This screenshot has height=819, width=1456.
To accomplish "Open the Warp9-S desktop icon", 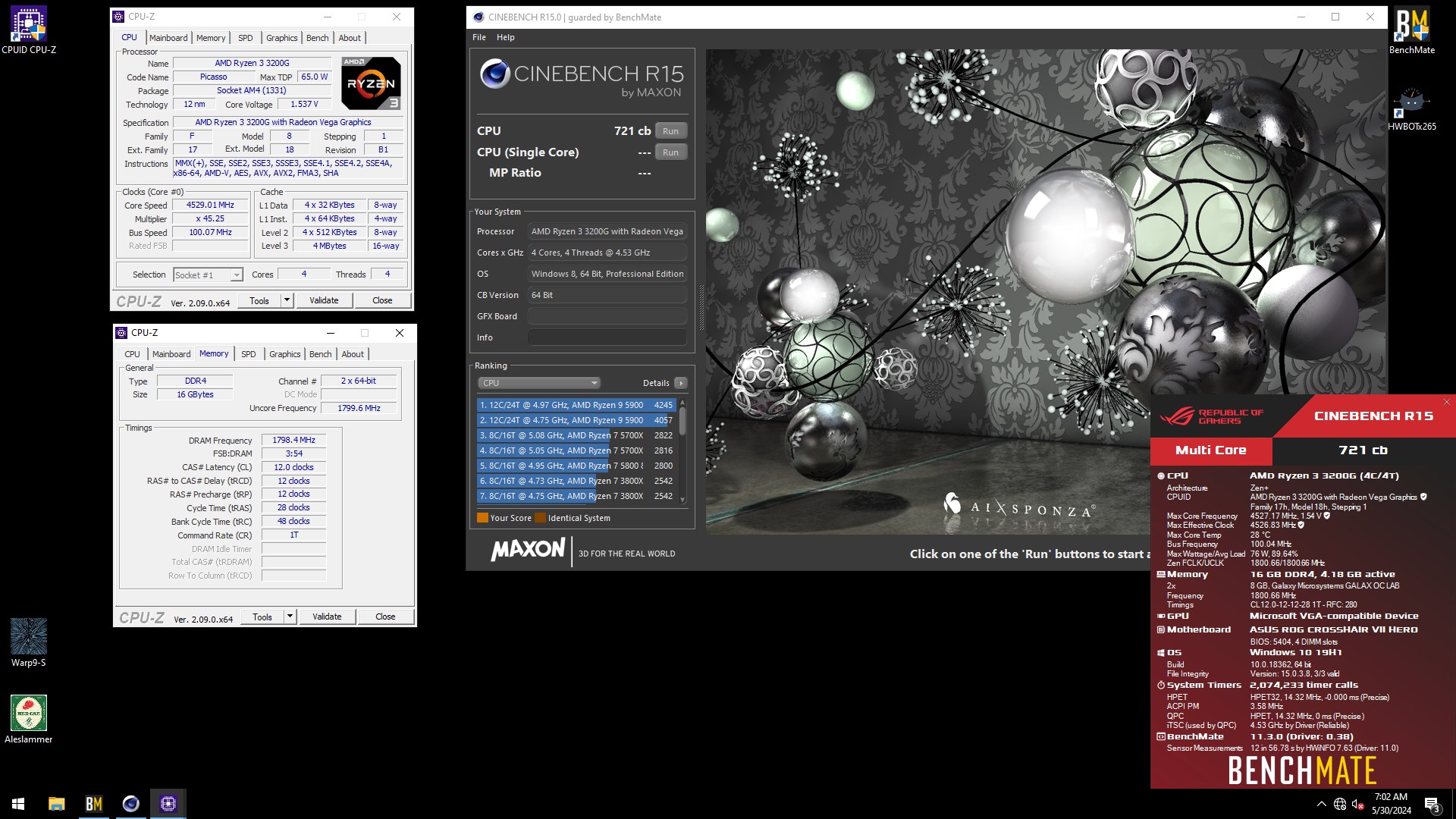I will point(29,642).
